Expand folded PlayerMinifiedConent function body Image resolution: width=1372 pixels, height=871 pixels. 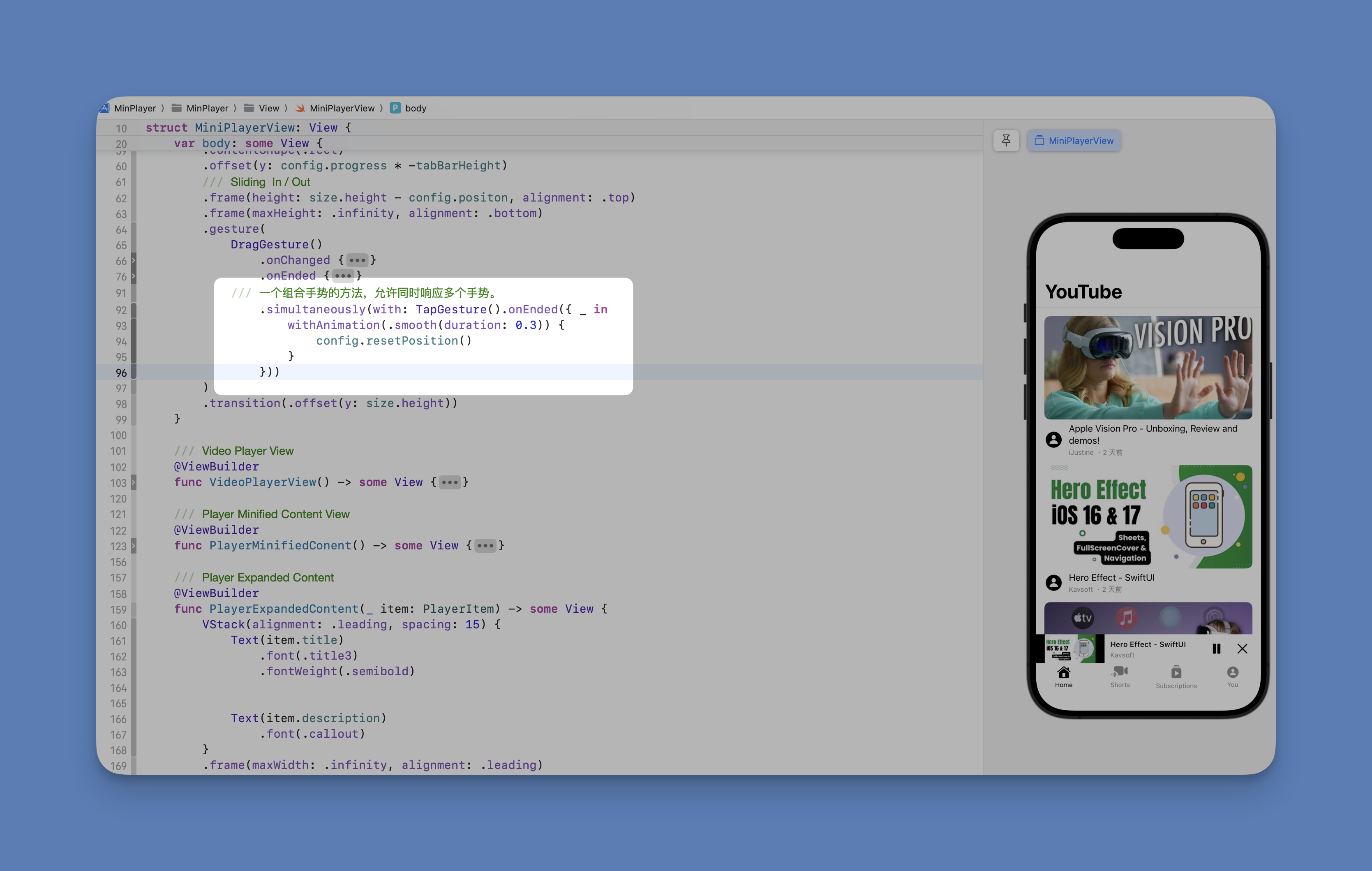pos(485,546)
